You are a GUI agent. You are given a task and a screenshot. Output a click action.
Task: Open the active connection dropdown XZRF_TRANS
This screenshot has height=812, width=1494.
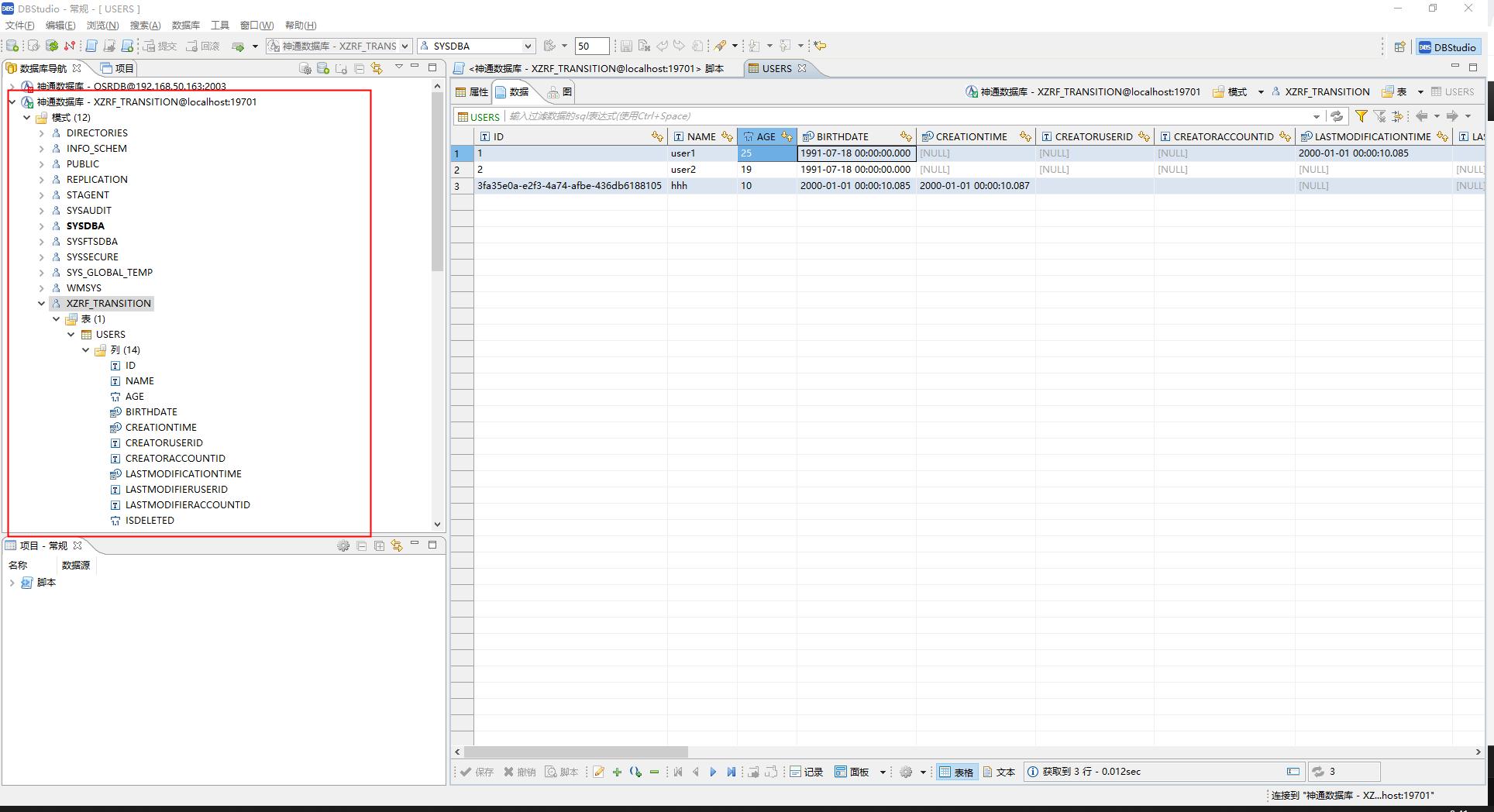(x=338, y=46)
